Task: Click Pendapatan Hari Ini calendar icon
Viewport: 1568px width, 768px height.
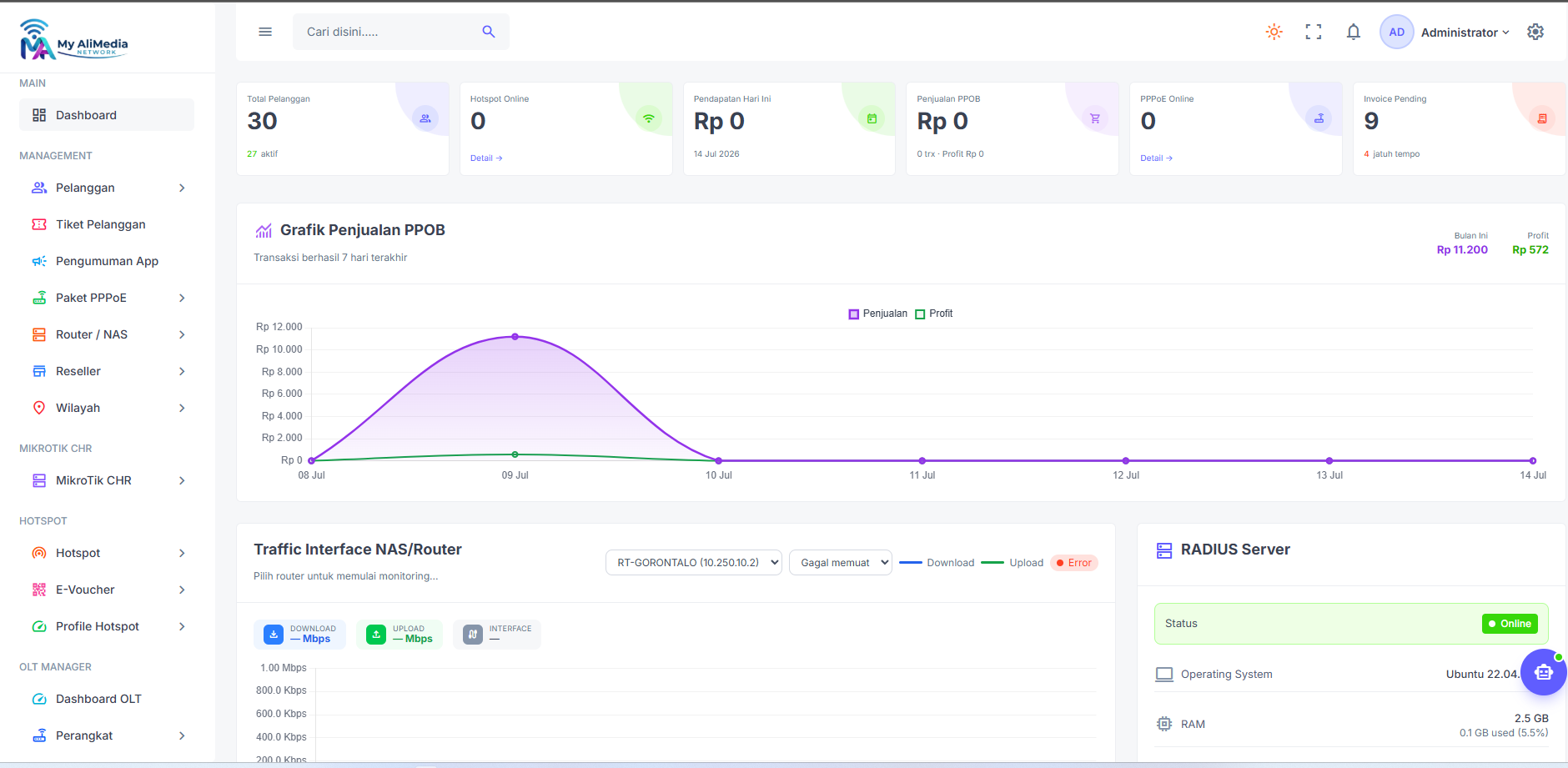Action: pos(872,118)
